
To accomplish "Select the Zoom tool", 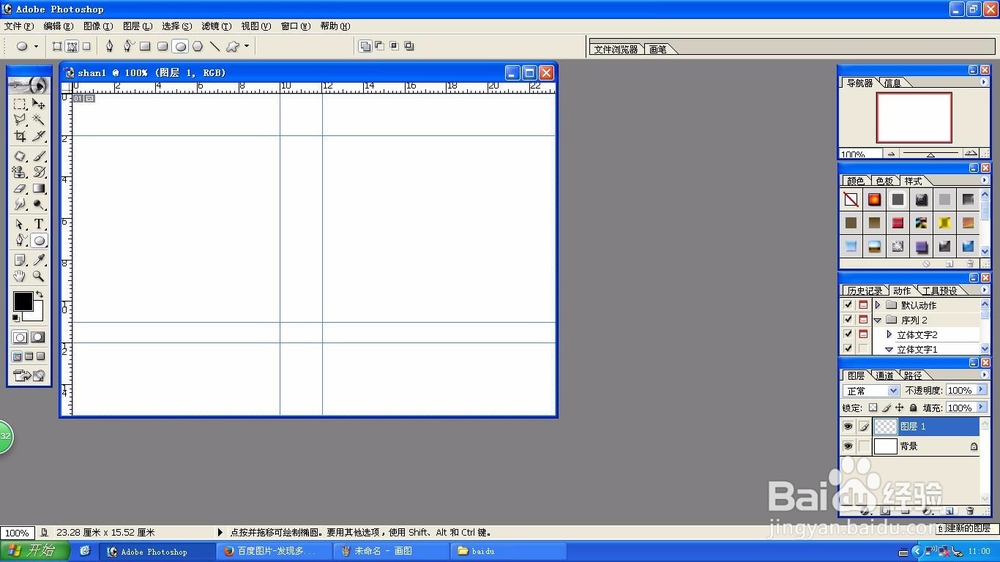I will coord(39,276).
